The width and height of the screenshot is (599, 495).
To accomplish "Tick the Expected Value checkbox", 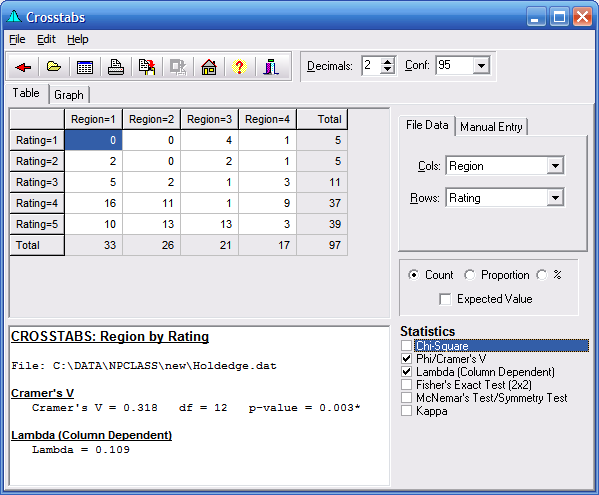I will click(445, 299).
